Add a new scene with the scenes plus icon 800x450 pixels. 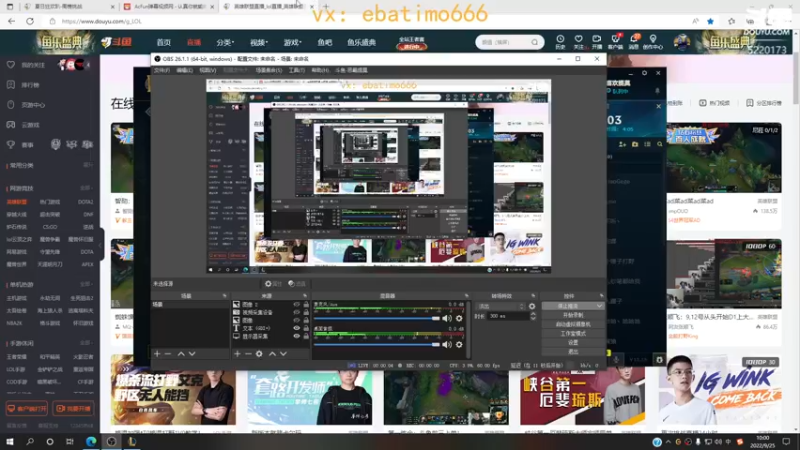click(157, 354)
